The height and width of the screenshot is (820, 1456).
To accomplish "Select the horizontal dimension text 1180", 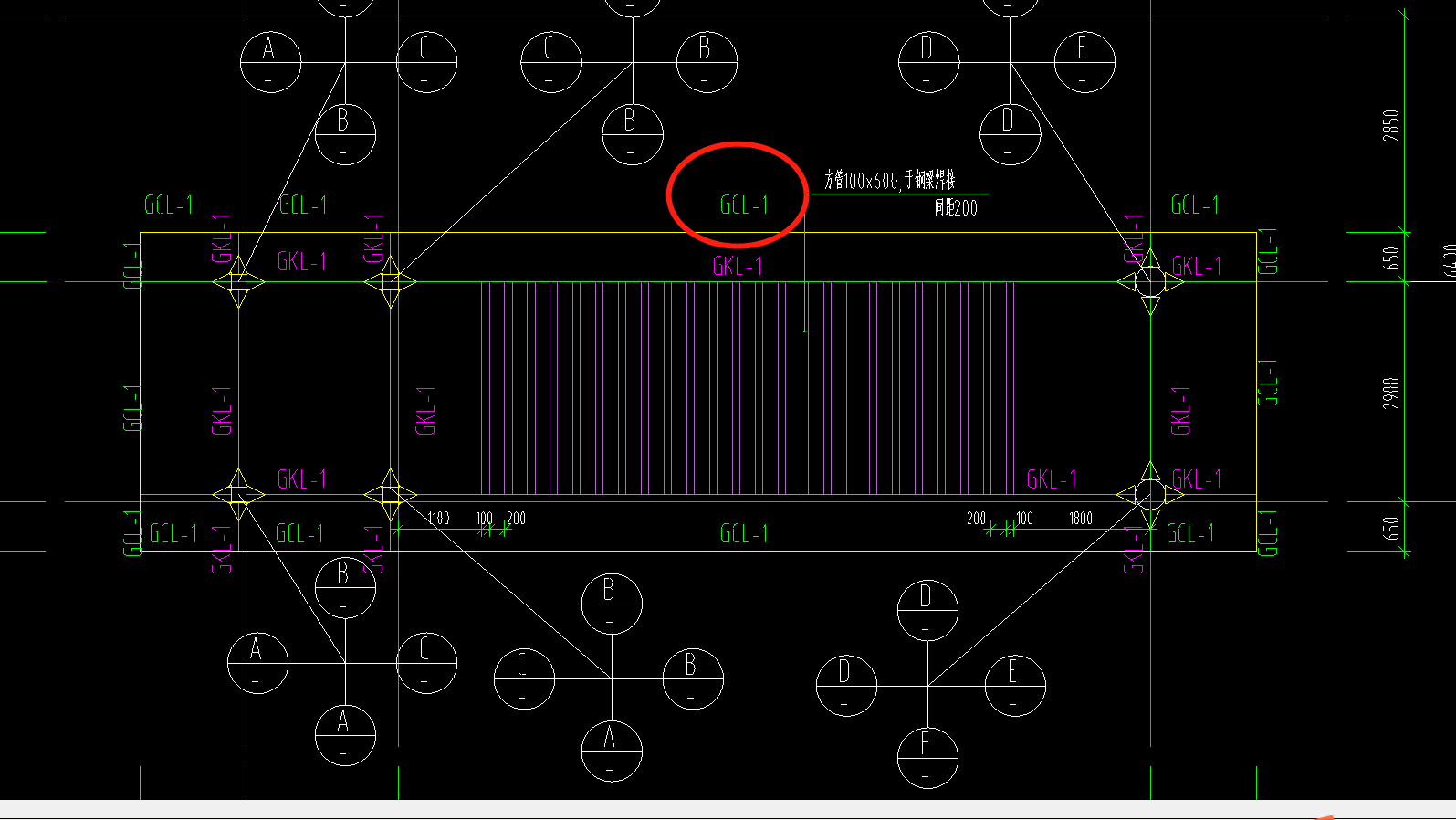I will 439,519.
